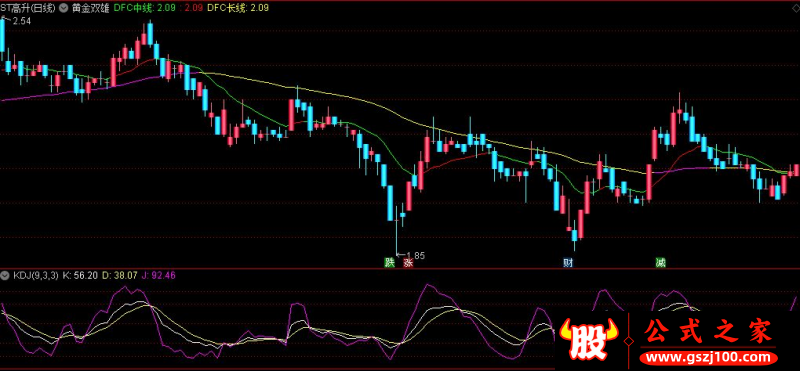Click the 公式之家 red title text

point(709,332)
